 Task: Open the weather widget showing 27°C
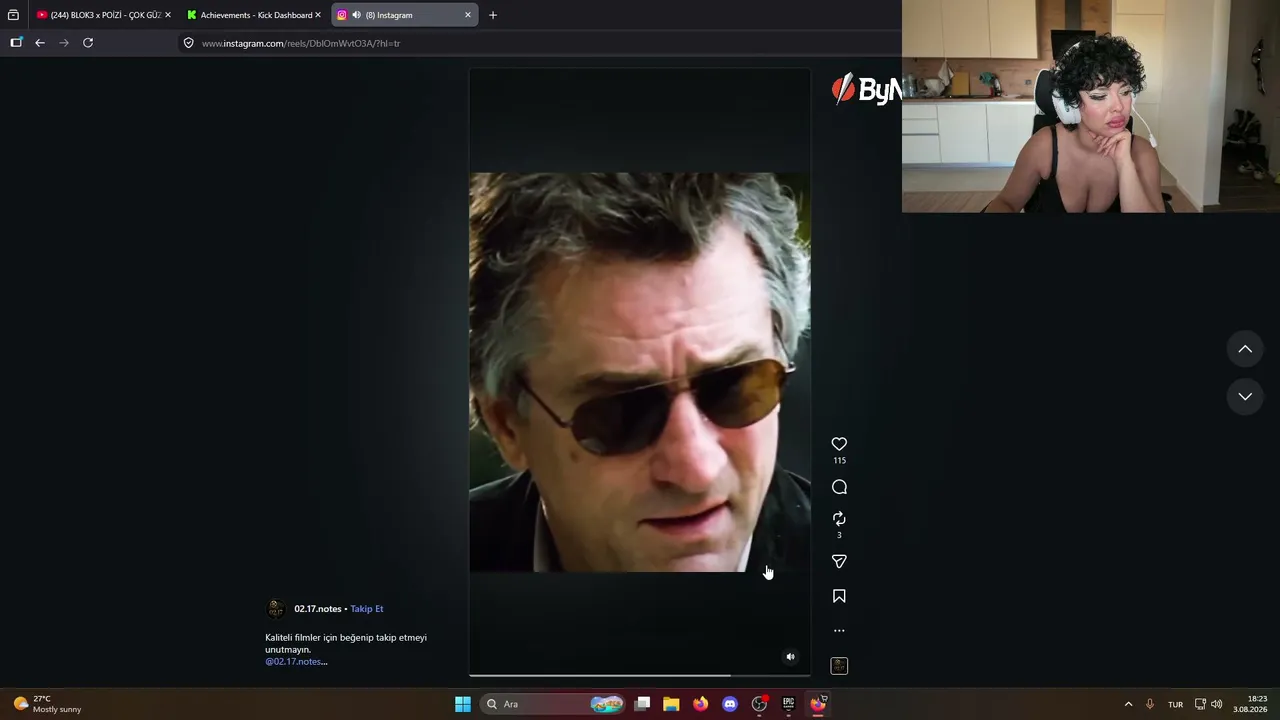(x=47, y=704)
